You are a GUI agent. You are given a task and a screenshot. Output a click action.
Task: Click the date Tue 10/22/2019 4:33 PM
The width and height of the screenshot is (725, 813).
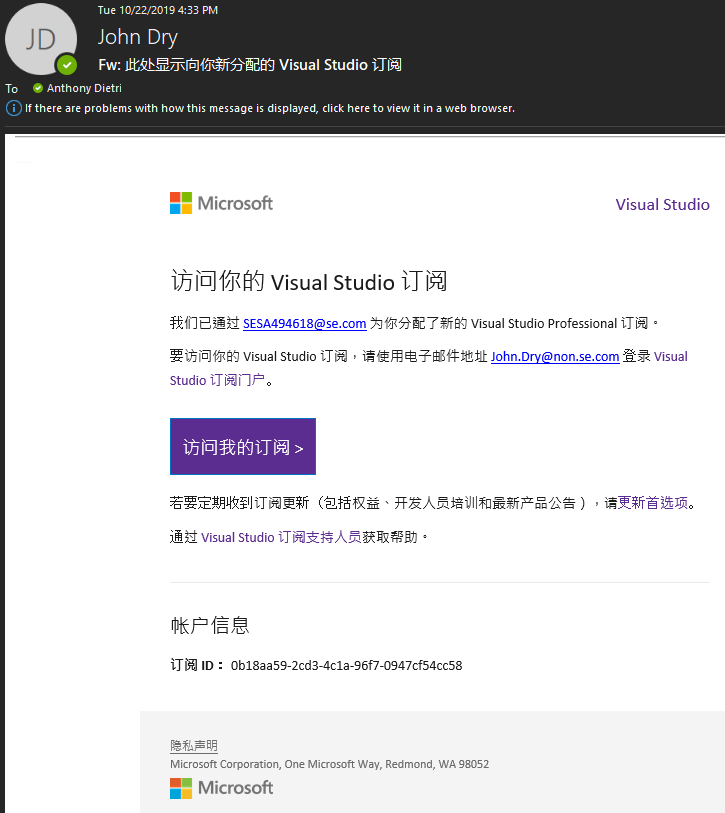coord(158,10)
